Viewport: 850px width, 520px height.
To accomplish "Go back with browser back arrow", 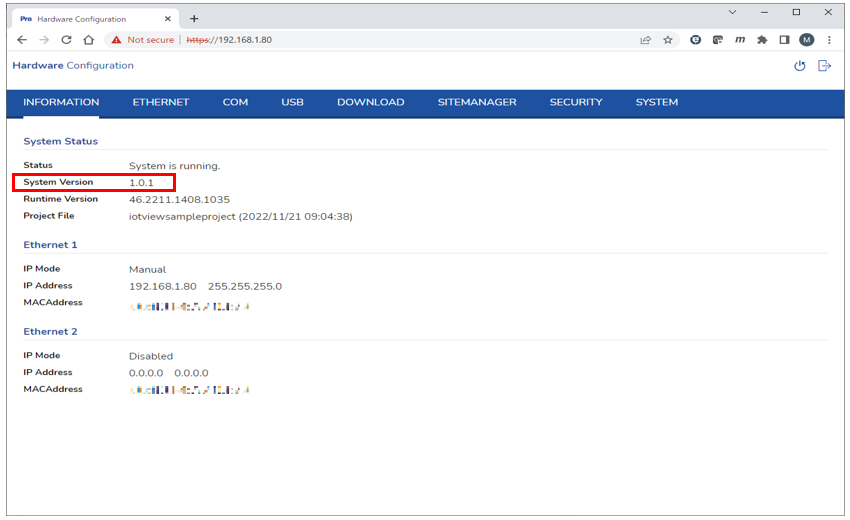I will (x=22, y=40).
